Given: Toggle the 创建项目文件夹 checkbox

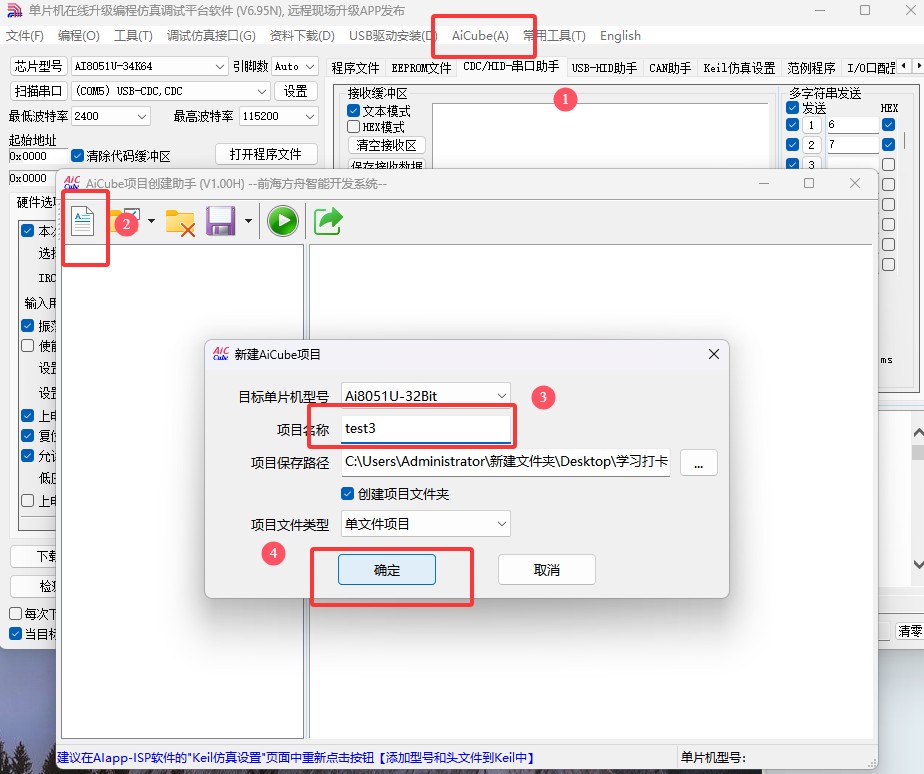Looking at the screenshot, I should pyautogui.click(x=348, y=493).
